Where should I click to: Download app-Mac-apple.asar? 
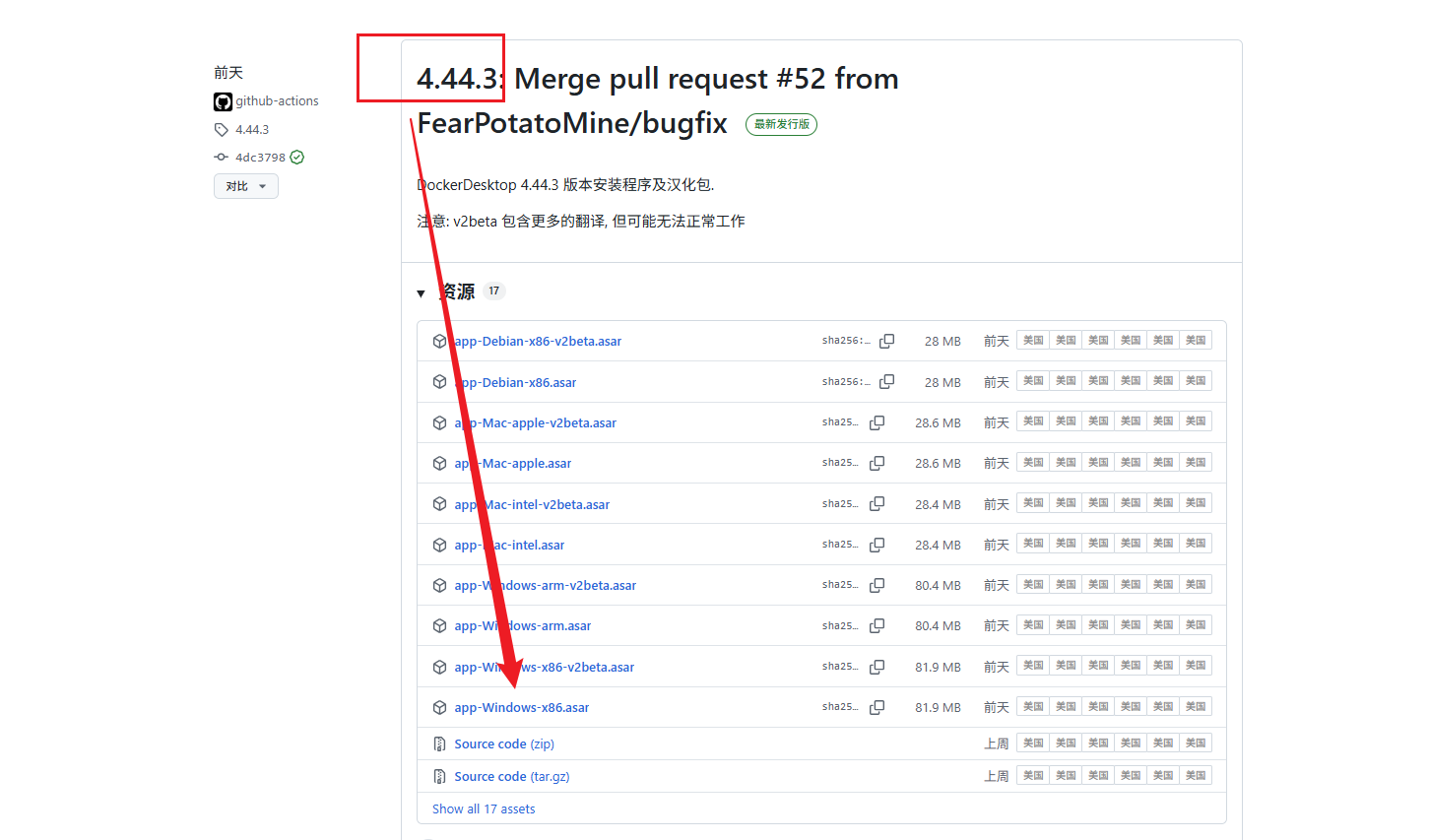tap(512, 463)
